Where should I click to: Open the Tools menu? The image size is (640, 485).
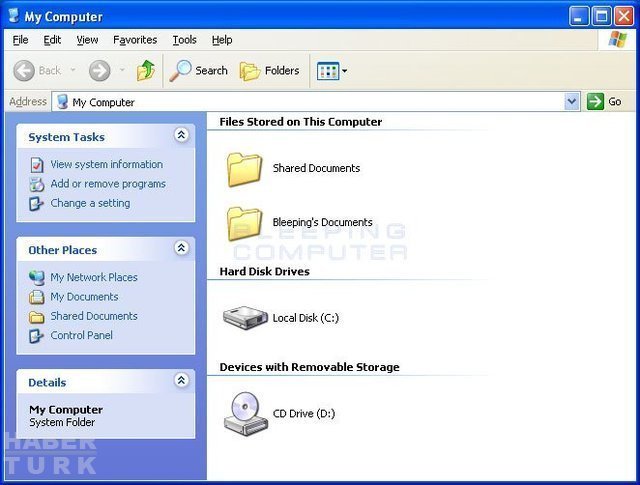point(184,40)
